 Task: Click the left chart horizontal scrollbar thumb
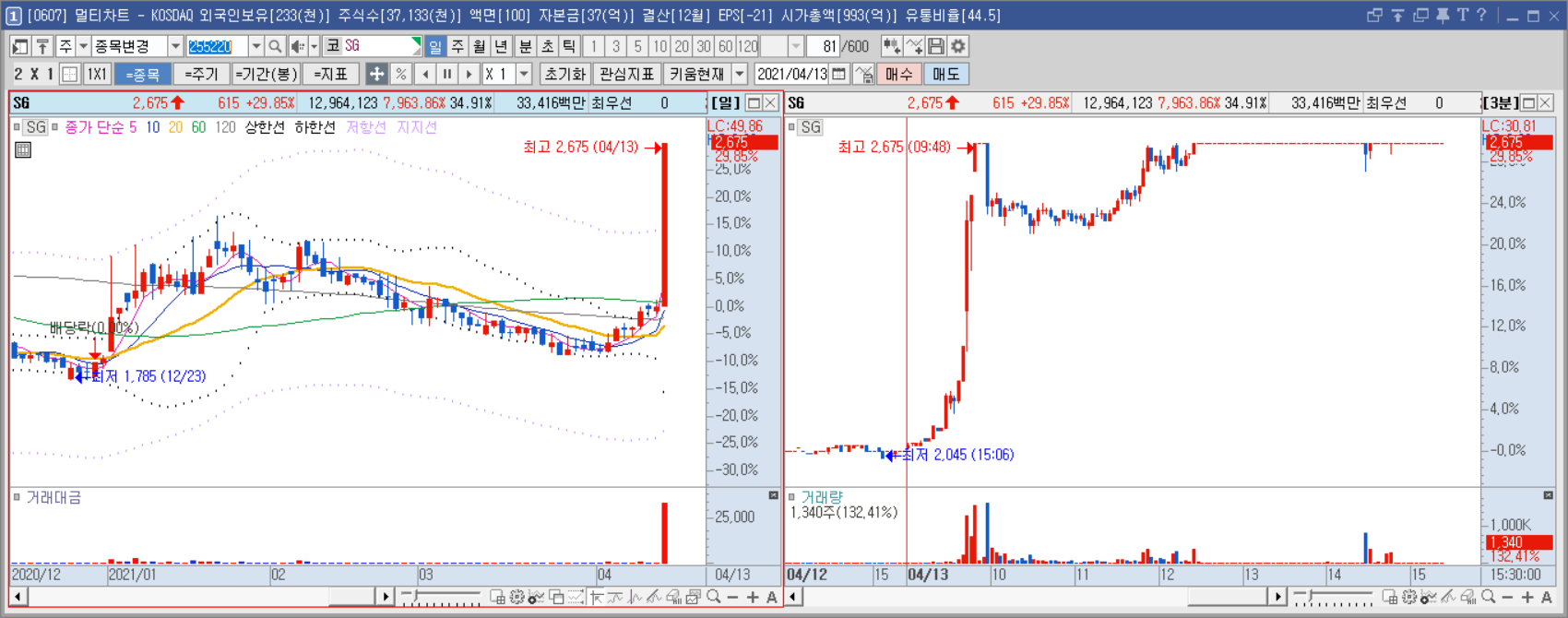(x=350, y=598)
